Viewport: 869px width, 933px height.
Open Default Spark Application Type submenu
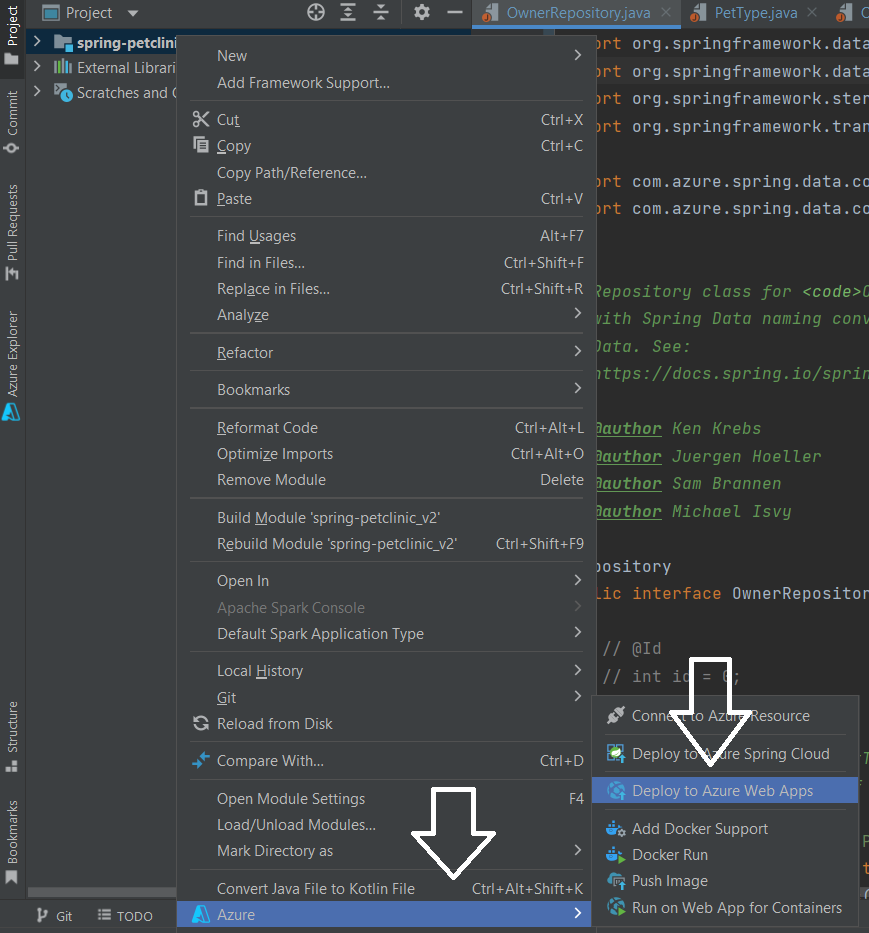(x=386, y=633)
